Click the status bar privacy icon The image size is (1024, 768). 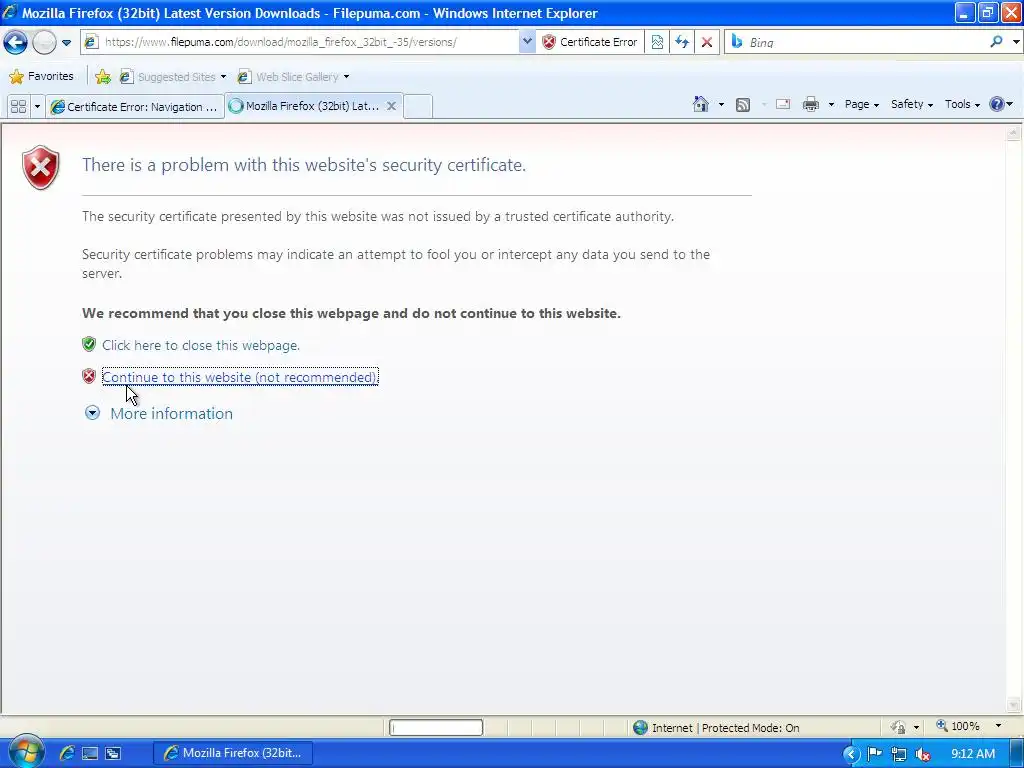tap(899, 728)
